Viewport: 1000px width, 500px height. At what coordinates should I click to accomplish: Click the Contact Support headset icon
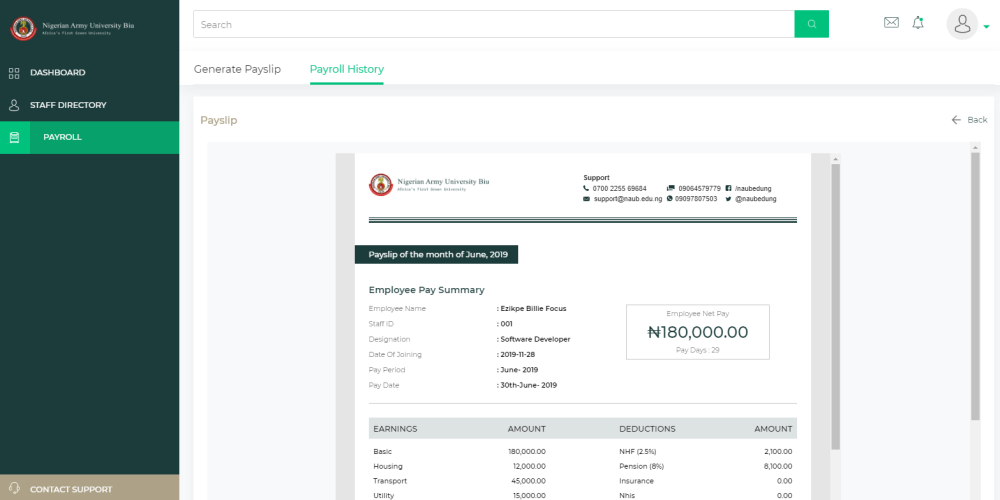15,489
